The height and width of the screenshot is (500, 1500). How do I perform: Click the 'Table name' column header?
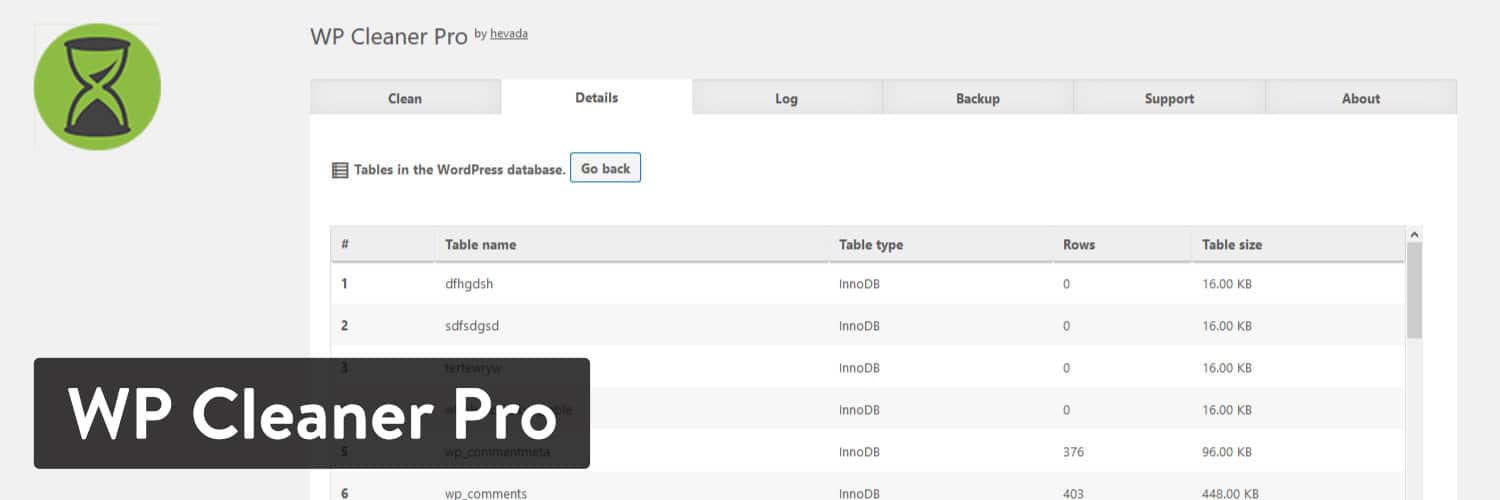coord(632,244)
